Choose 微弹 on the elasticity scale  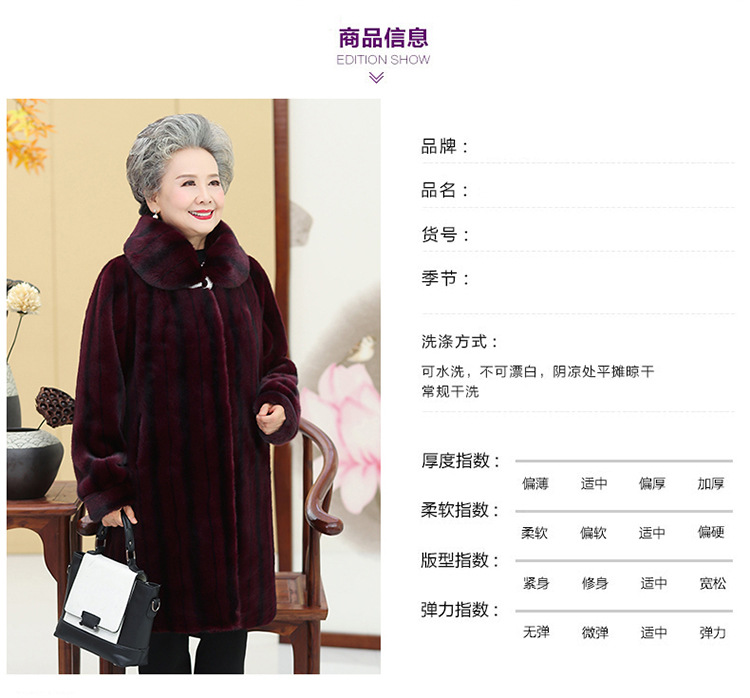tap(595, 633)
